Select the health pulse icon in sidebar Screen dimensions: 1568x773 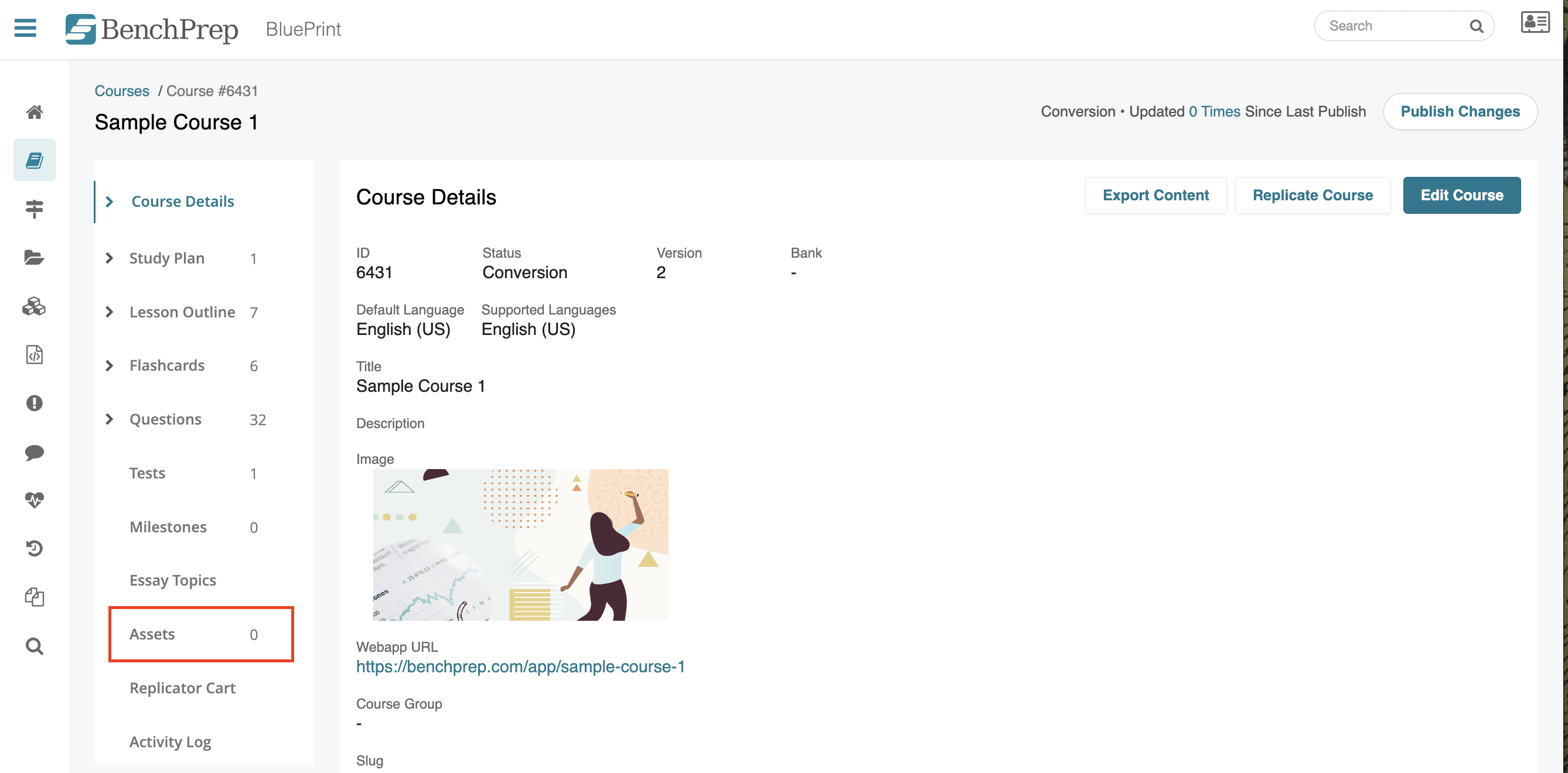[35, 500]
